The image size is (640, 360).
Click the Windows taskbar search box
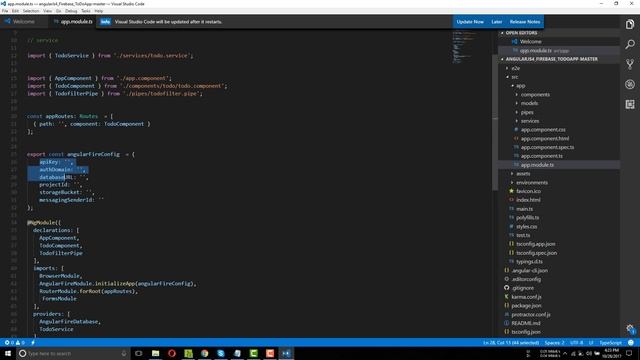[x=73, y=353]
